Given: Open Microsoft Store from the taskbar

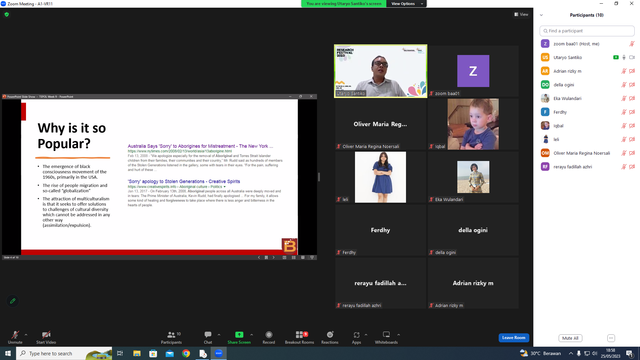Looking at the screenshot, I should pos(153,353).
